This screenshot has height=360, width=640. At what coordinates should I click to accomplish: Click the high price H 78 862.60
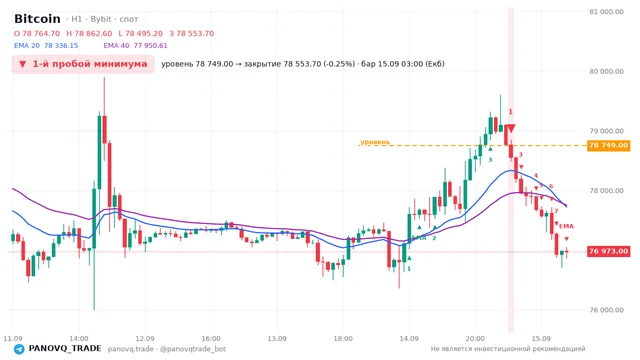pyautogui.click(x=89, y=33)
